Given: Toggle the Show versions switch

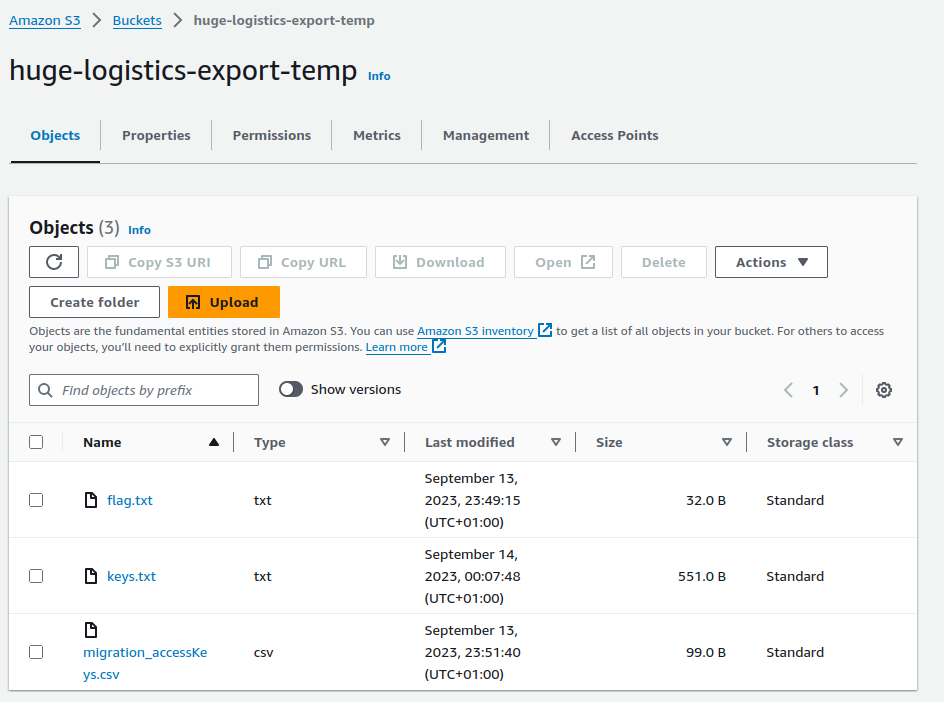Looking at the screenshot, I should (291, 389).
